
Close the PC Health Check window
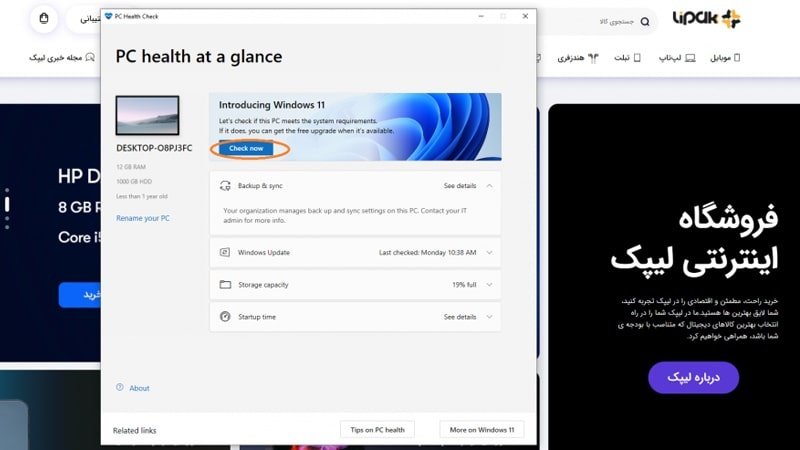click(525, 16)
